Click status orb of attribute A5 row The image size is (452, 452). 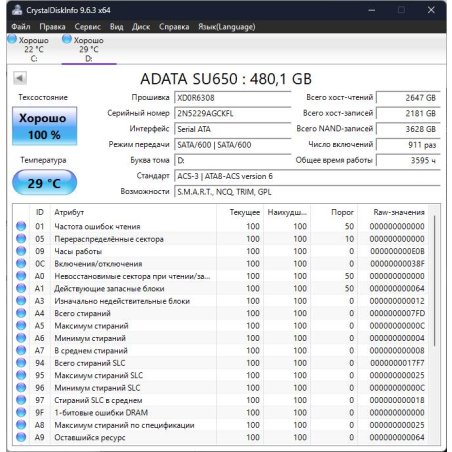coord(21,325)
